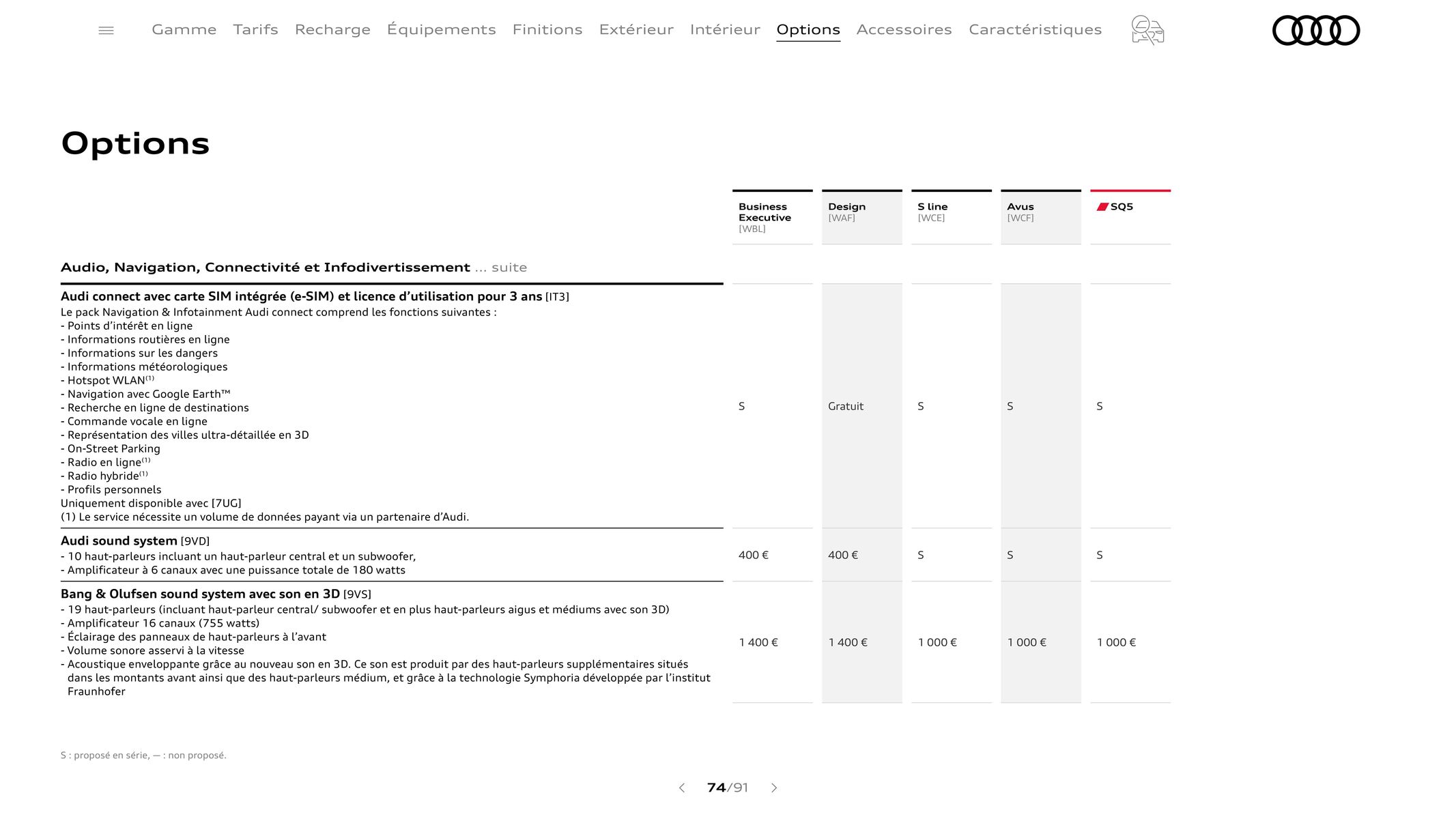Screen dimensions: 1456x819
Task: Open the Tarifs tab
Action: tap(255, 29)
